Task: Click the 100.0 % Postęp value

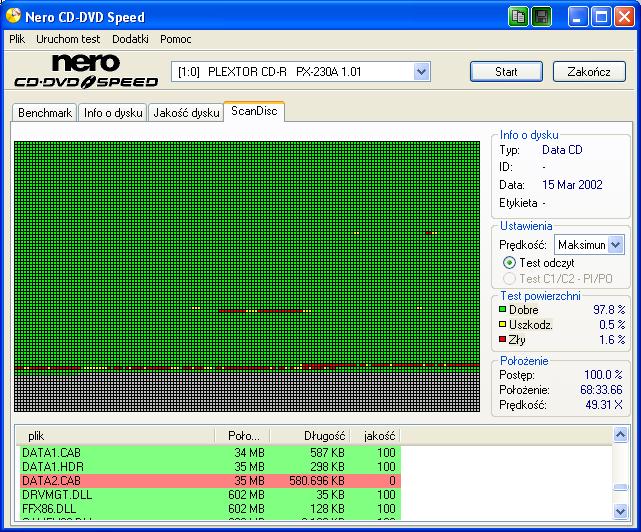Action: (603, 375)
